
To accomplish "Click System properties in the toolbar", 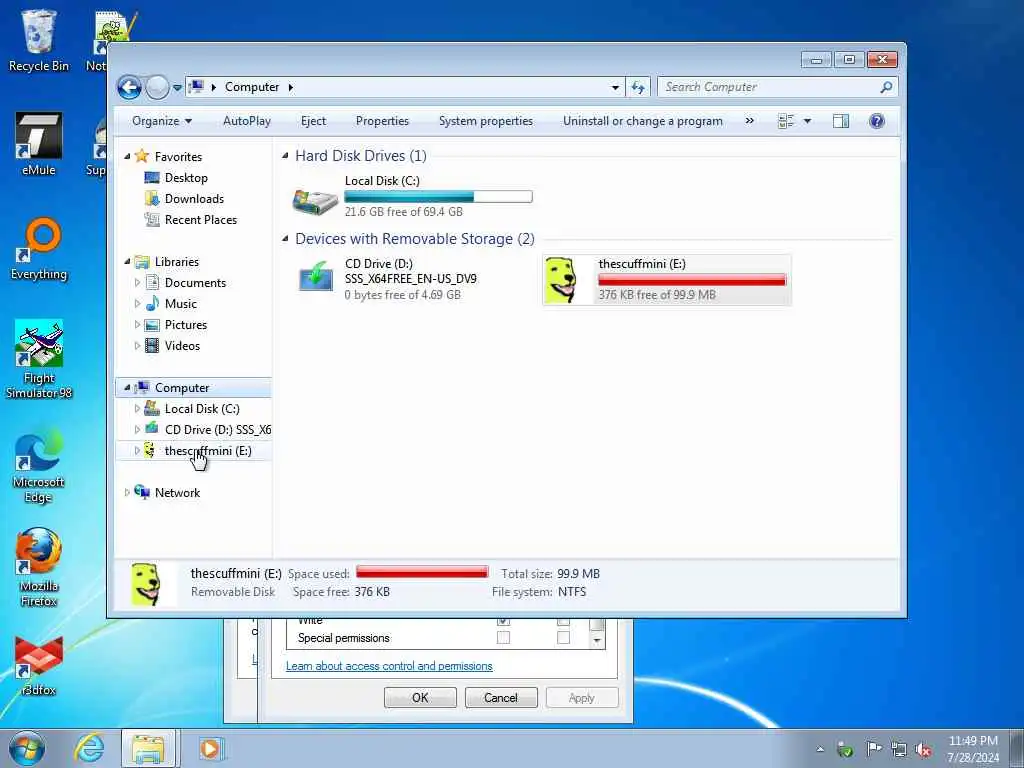I will [x=486, y=121].
